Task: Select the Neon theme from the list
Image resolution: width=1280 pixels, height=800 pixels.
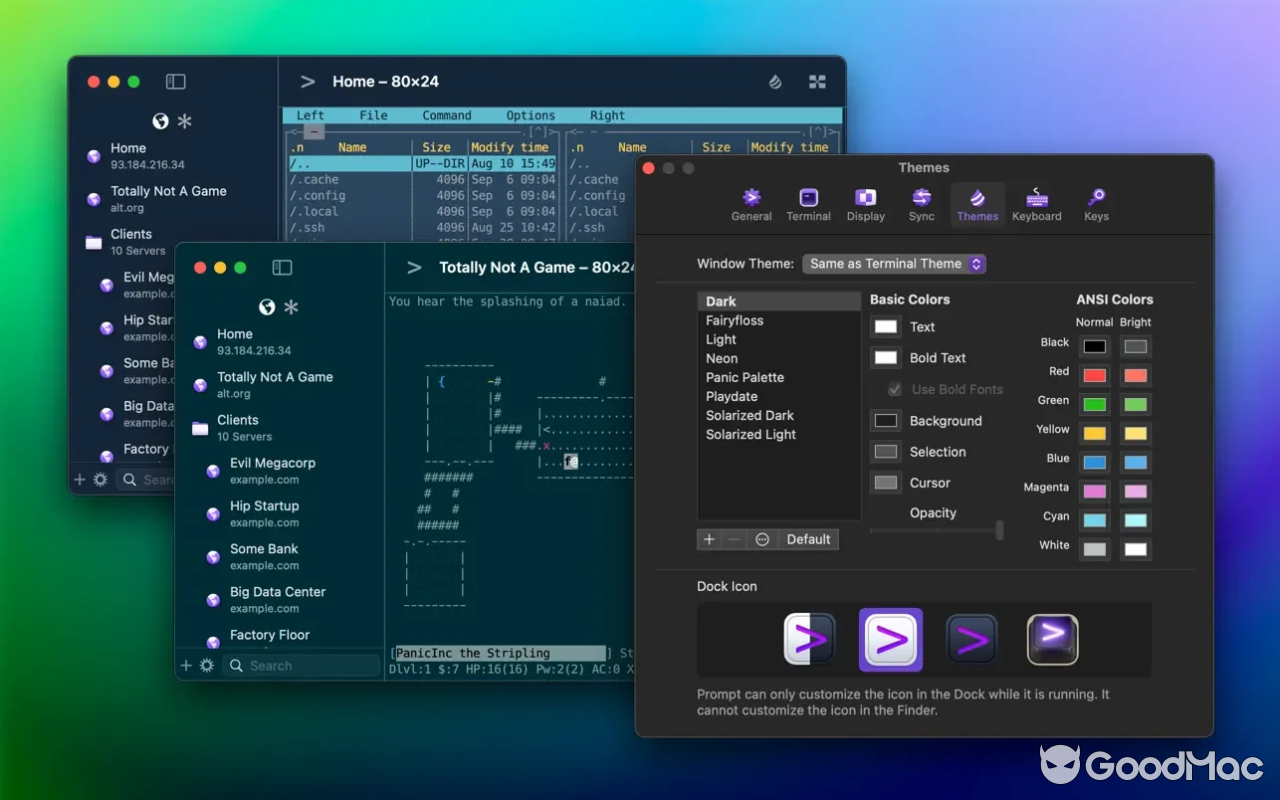Action: click(x=721, y=358)
